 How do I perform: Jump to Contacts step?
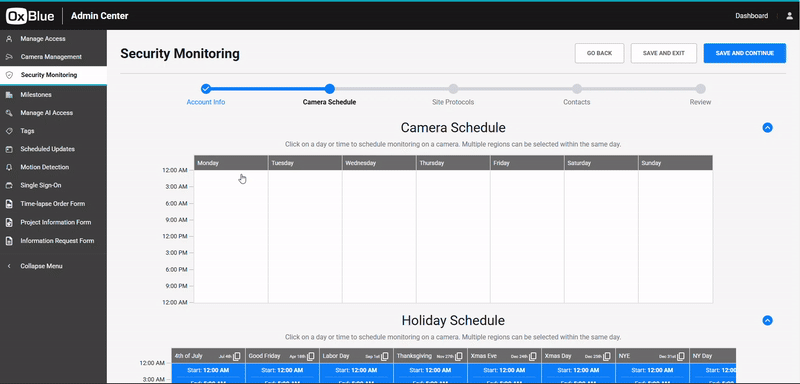click(577, 89)
